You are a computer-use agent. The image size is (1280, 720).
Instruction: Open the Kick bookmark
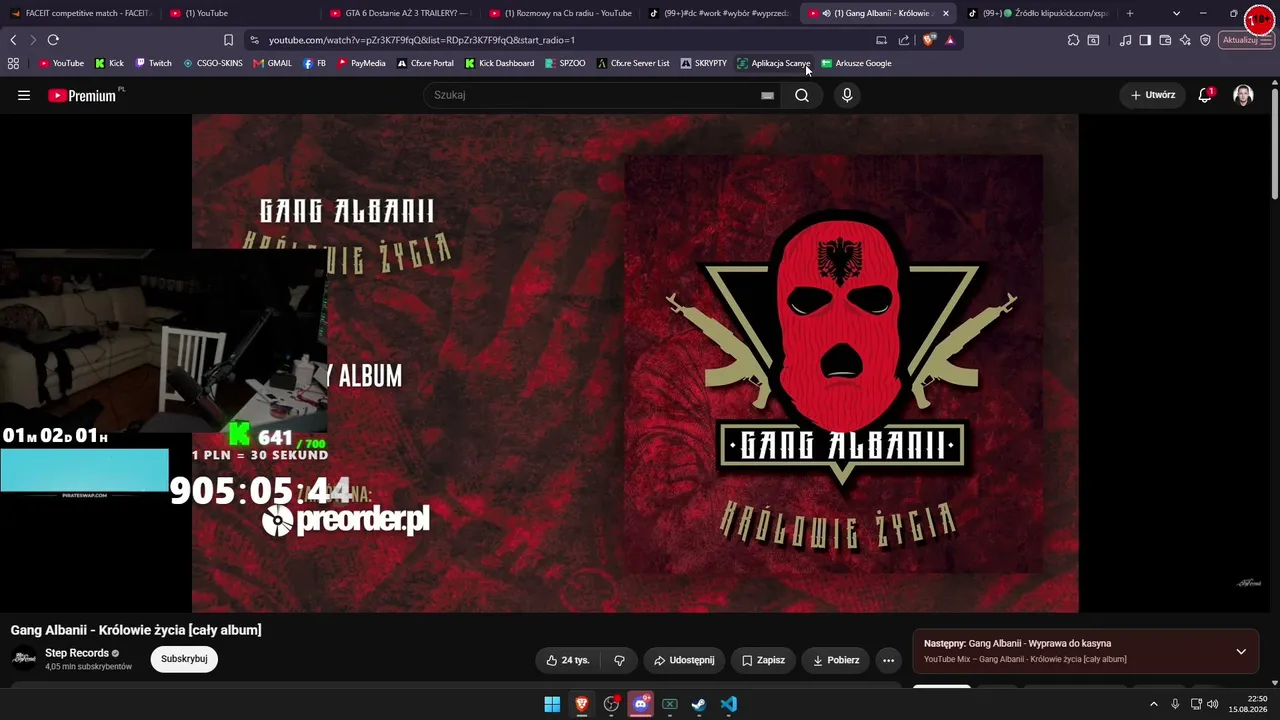click(x=109, y=63)
